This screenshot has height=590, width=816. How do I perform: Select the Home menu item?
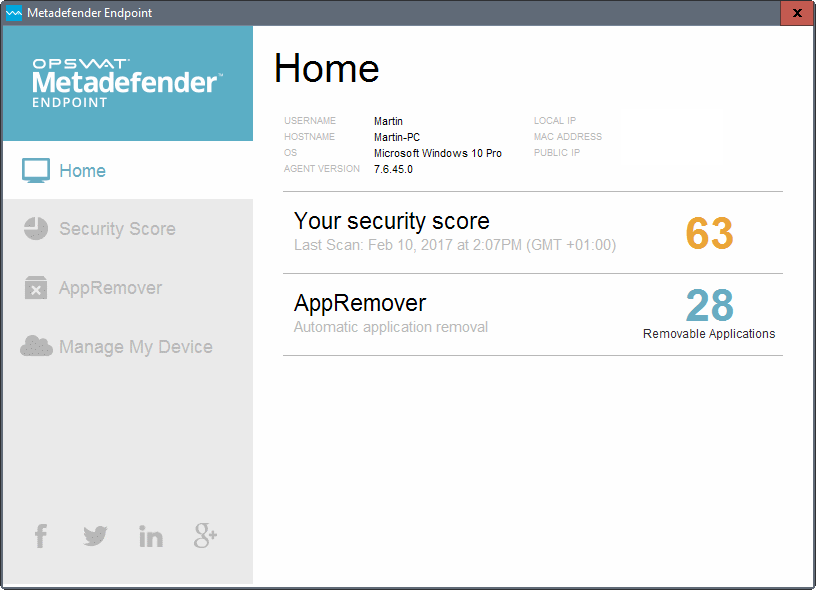128,170
